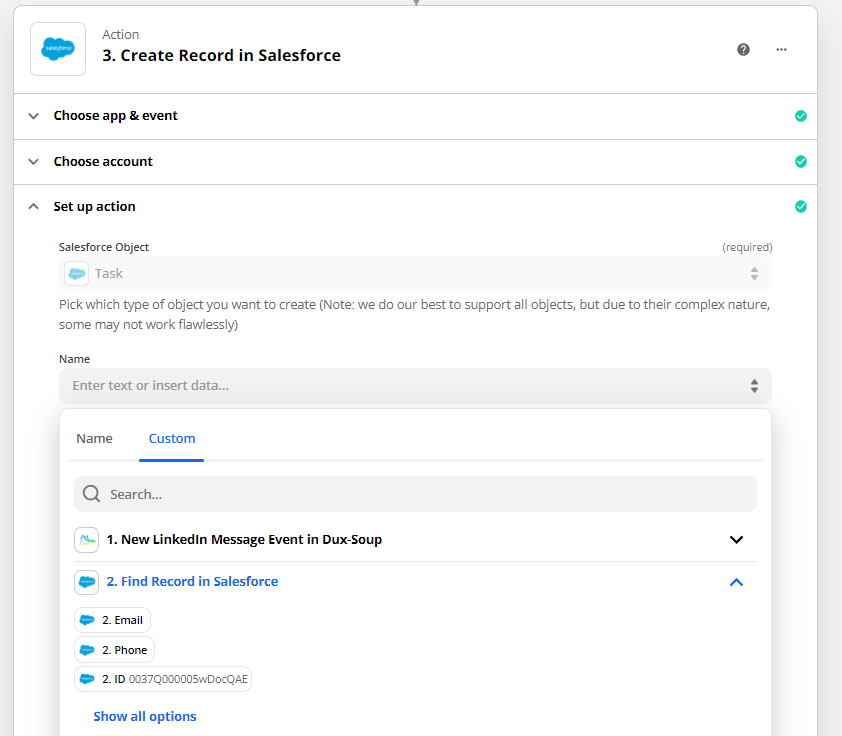Click green checkmark beside Choose account
842x736 pixels.
coord(801,162)
